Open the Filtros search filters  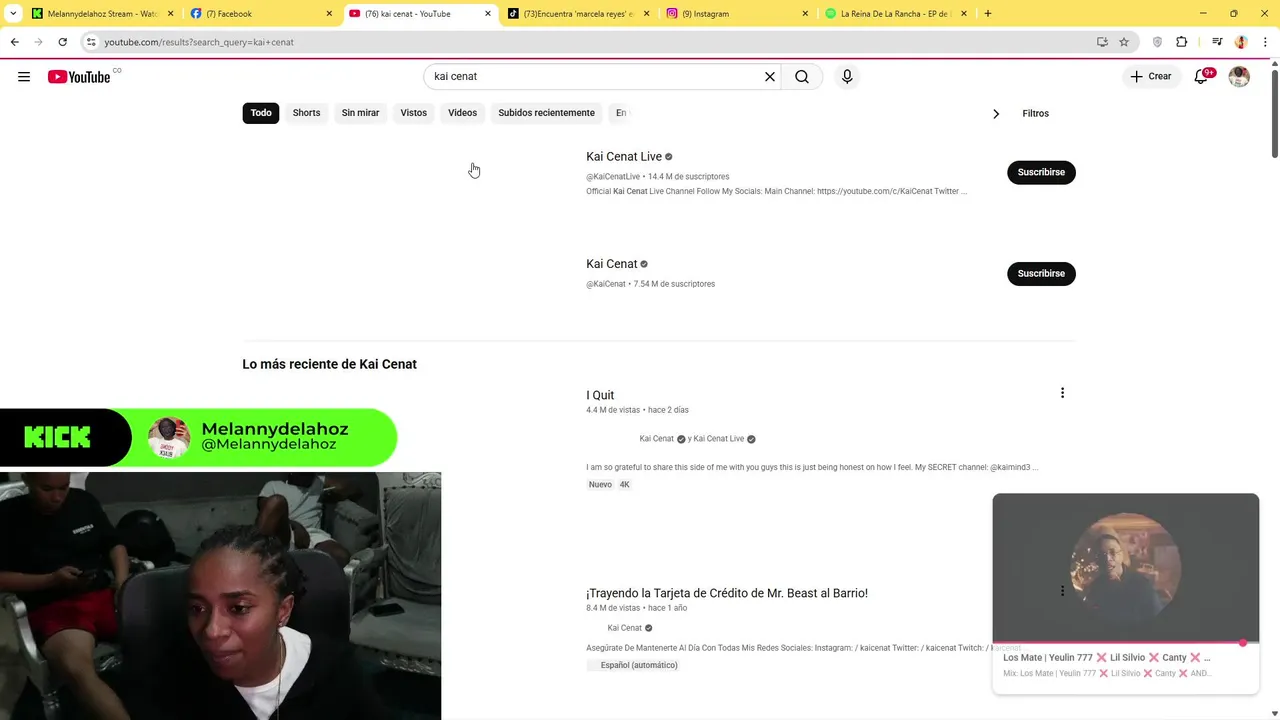tap(1035, 113)
